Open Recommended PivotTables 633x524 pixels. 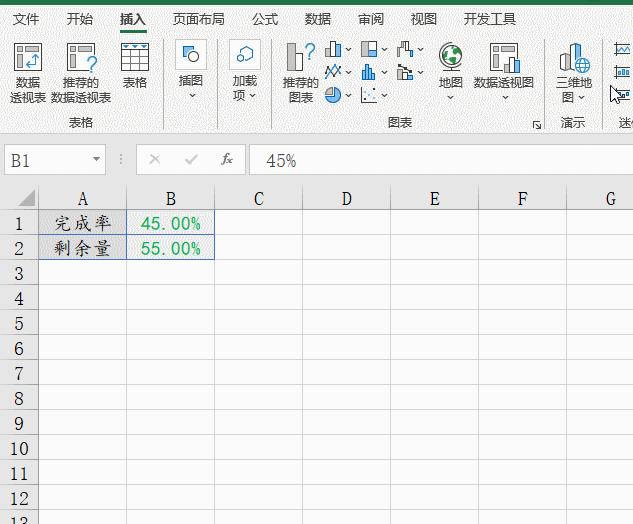click(81, 73)
